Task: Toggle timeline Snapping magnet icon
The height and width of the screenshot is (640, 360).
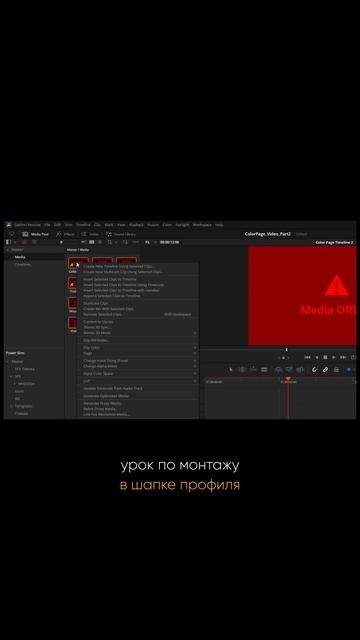Action: [315, 370]
